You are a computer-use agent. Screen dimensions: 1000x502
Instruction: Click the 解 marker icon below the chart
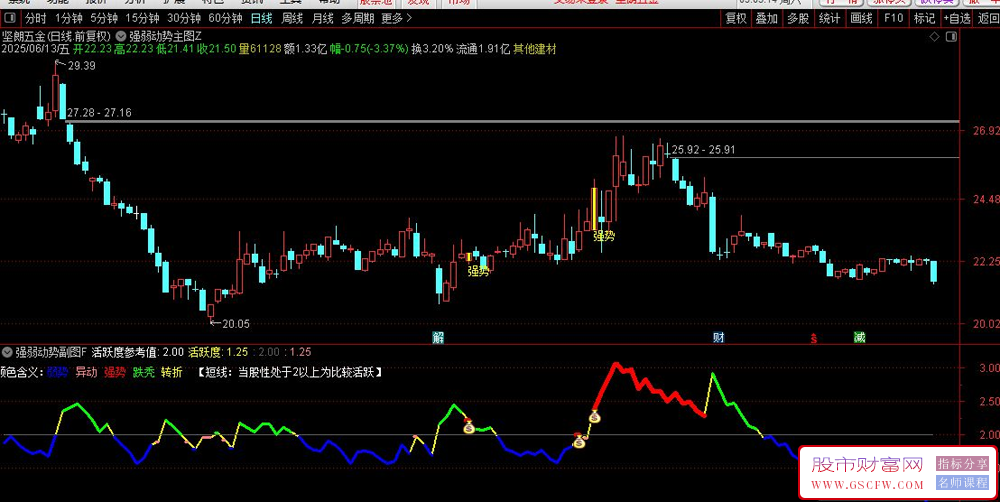click(x=438, y=337)
